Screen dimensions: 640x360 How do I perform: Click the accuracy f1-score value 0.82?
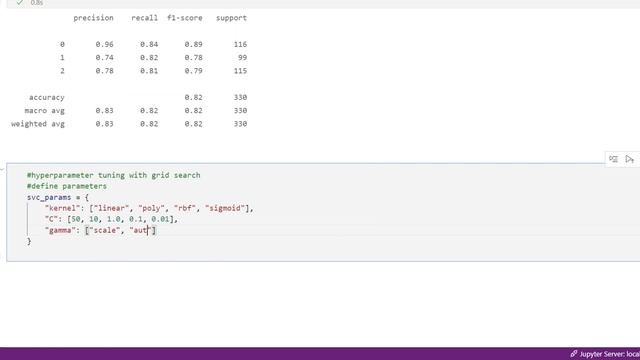193,97
